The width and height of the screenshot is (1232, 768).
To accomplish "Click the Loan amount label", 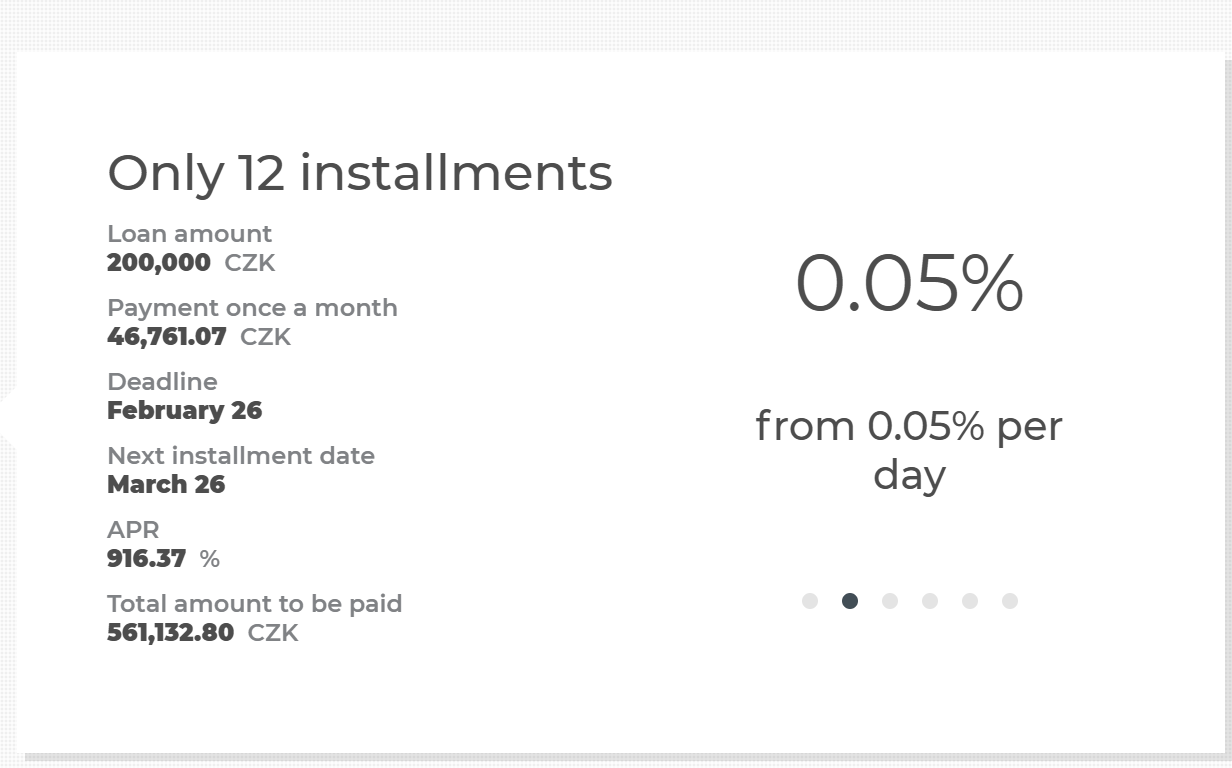I will 189,234.
